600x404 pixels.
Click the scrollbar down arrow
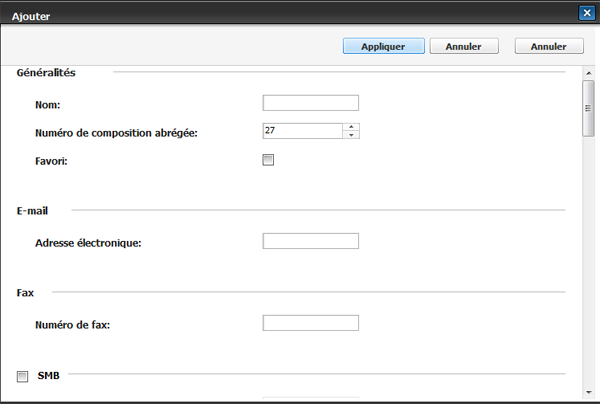(x=589, y=392)
